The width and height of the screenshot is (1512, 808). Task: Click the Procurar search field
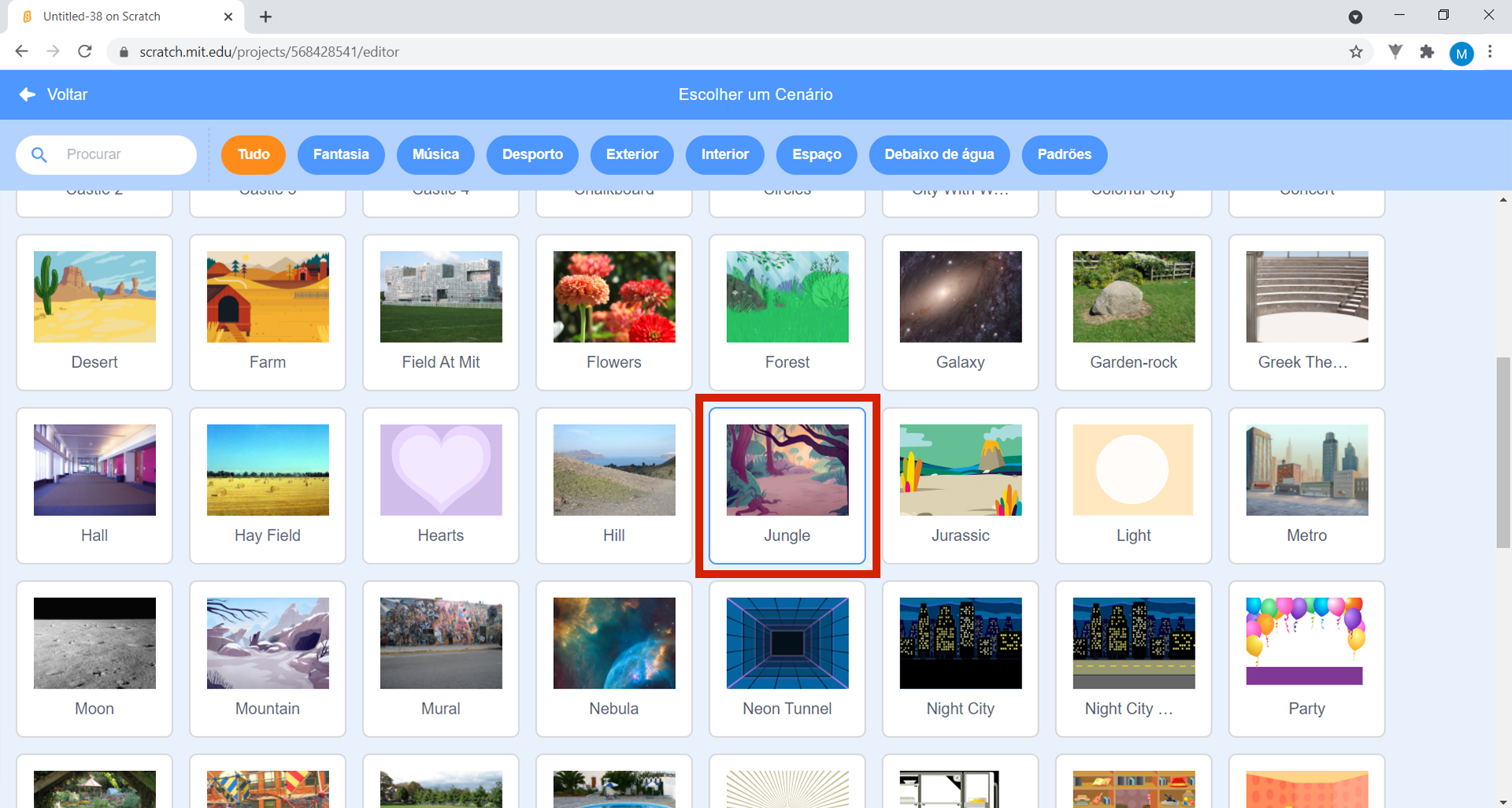tap(106, 154)
